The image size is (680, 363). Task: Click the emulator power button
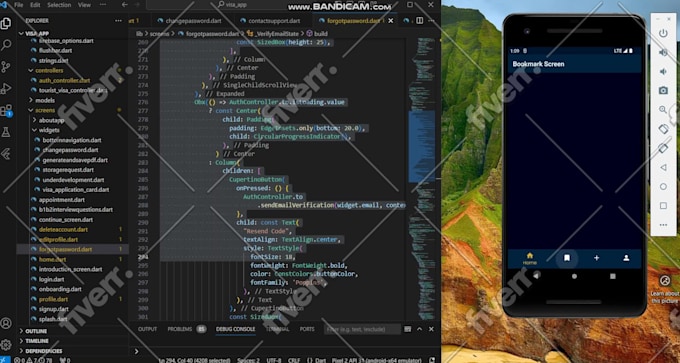tap(663, 33)
